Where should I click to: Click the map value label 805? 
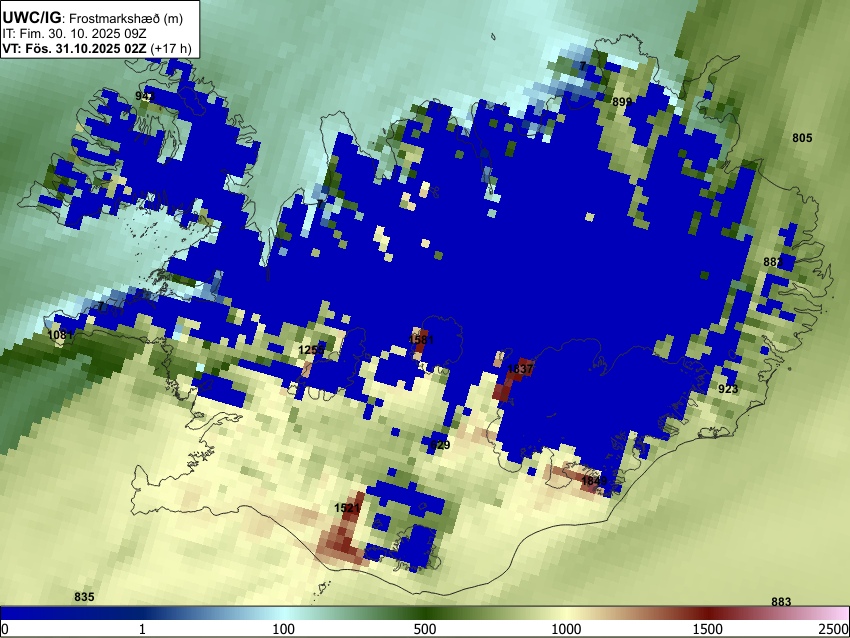coord(802,138)
